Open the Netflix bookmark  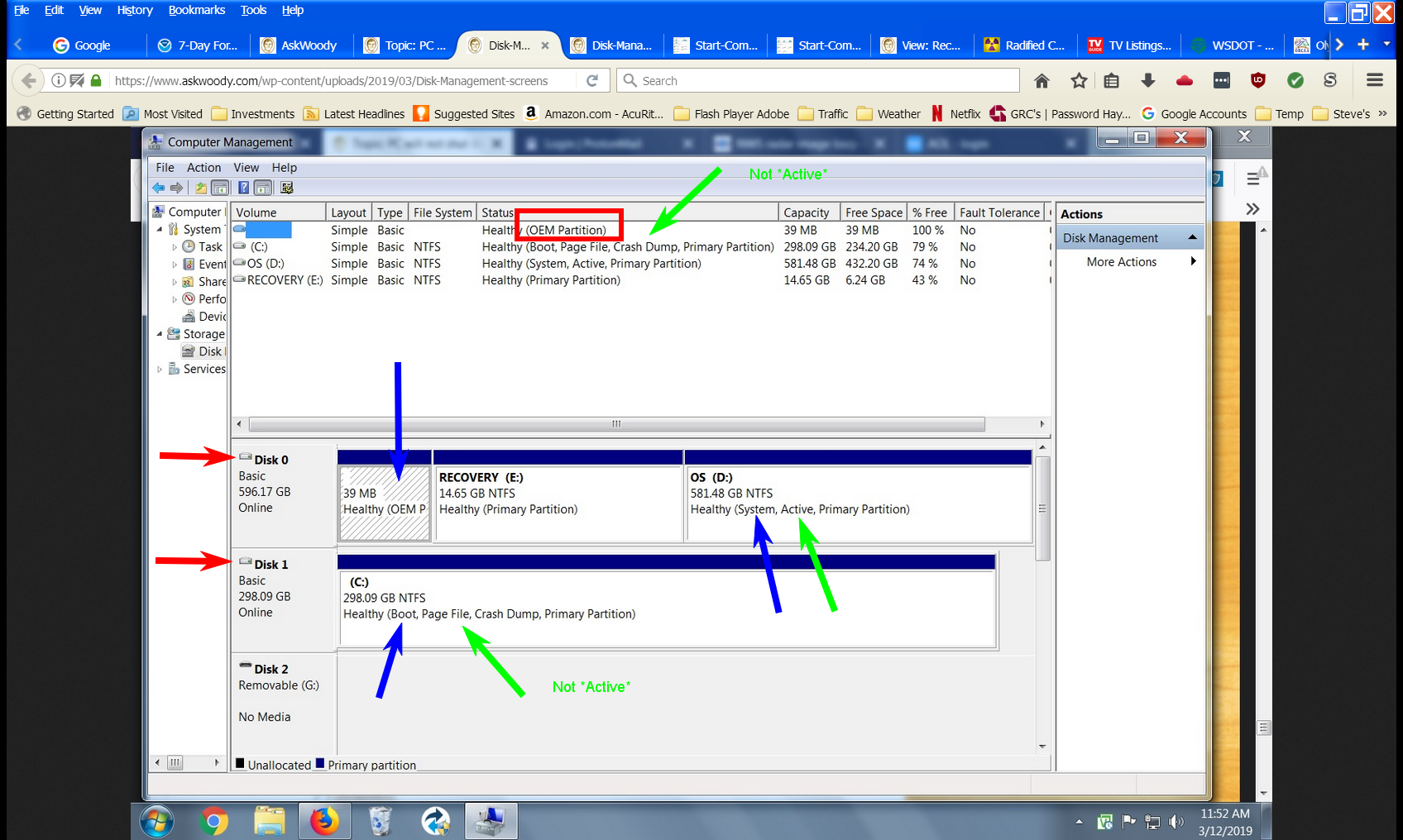coord(955,114)
